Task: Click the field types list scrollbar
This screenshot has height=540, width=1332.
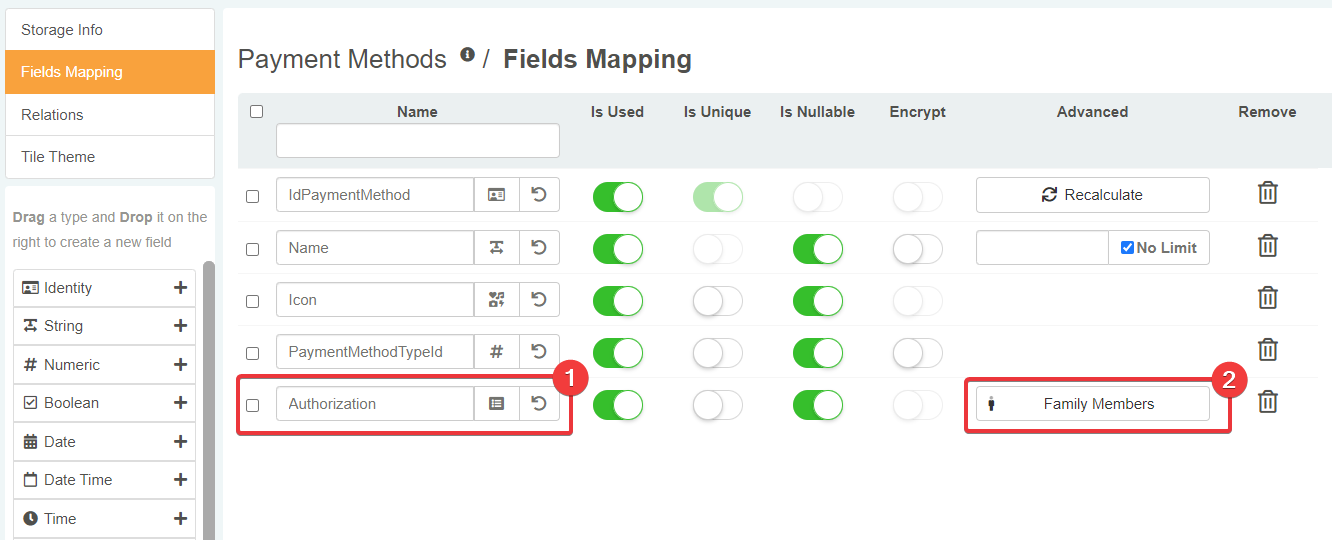Action: pos(208,400)
